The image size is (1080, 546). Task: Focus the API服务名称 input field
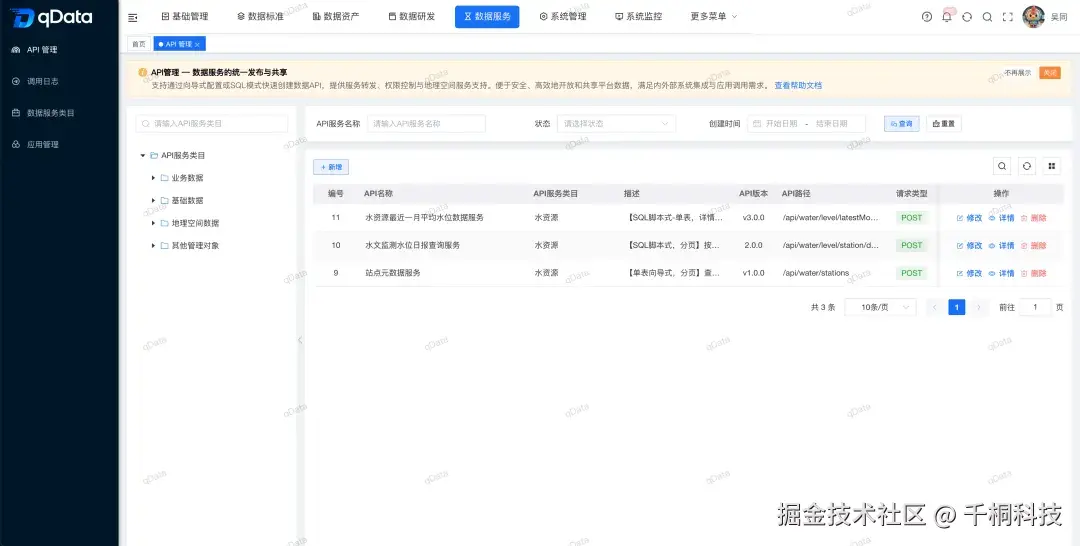[x=426, y=124]
